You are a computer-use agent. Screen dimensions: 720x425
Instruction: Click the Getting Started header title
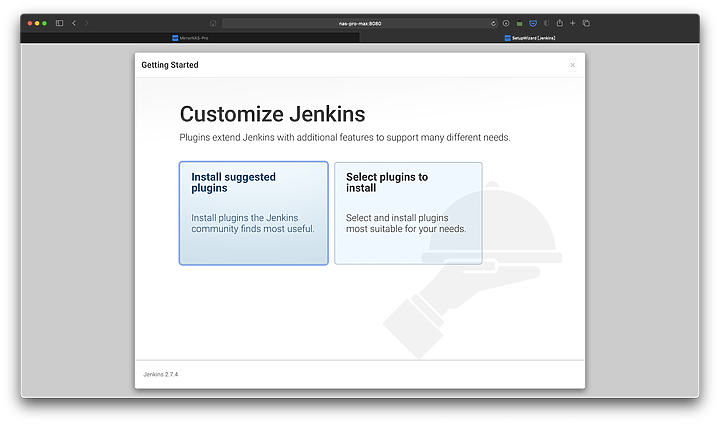170,65
